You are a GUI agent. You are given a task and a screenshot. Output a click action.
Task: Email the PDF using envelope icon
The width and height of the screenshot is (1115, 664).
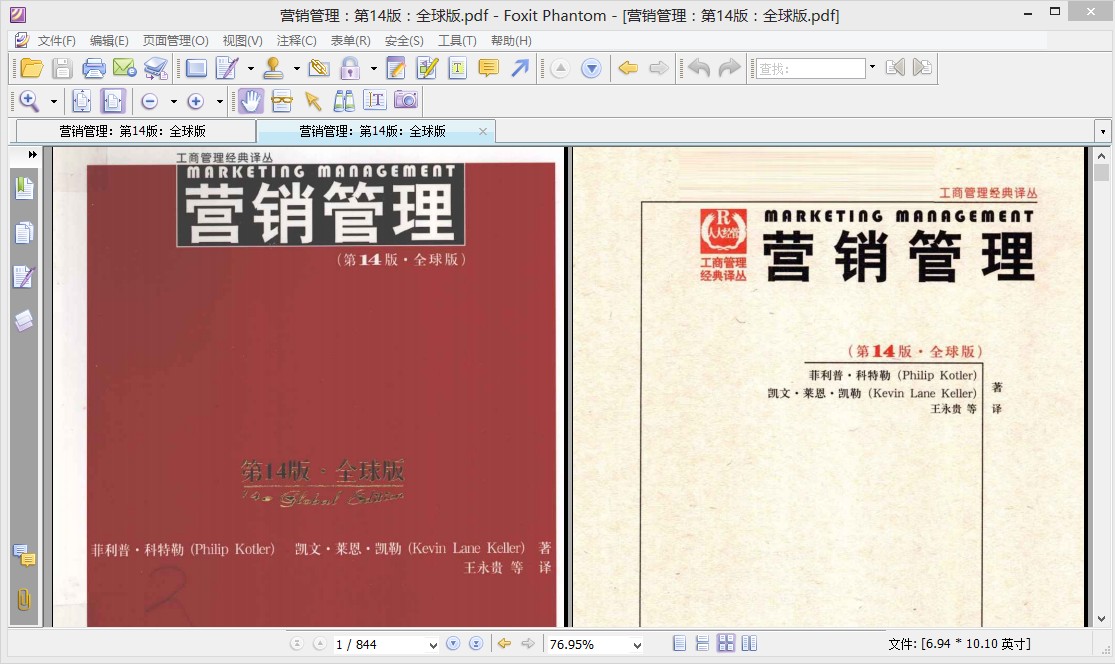coord(124,68)
